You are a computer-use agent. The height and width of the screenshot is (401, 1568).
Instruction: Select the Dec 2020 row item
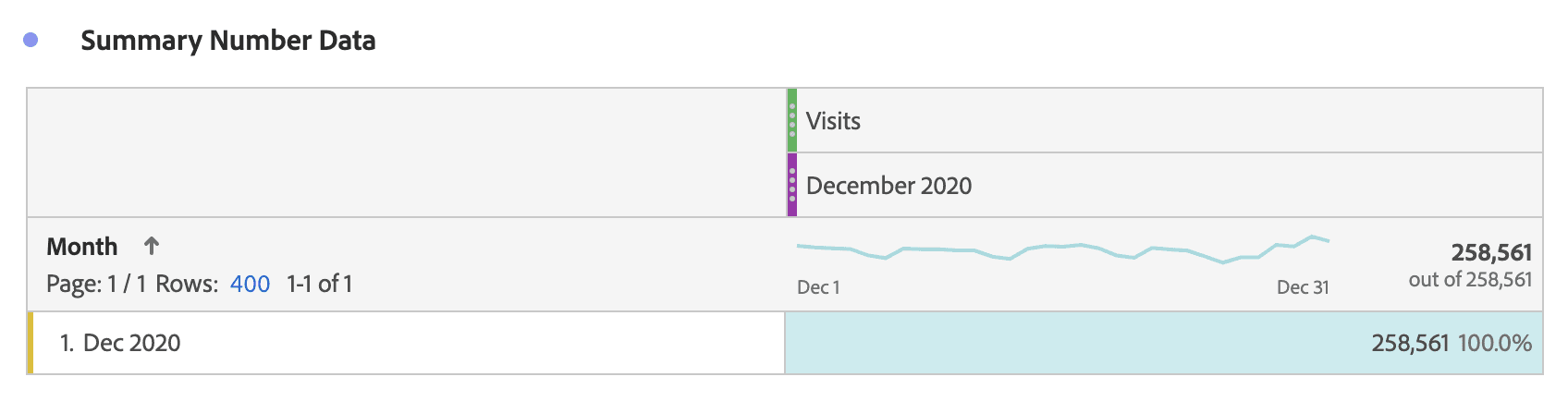click(131, 343)
